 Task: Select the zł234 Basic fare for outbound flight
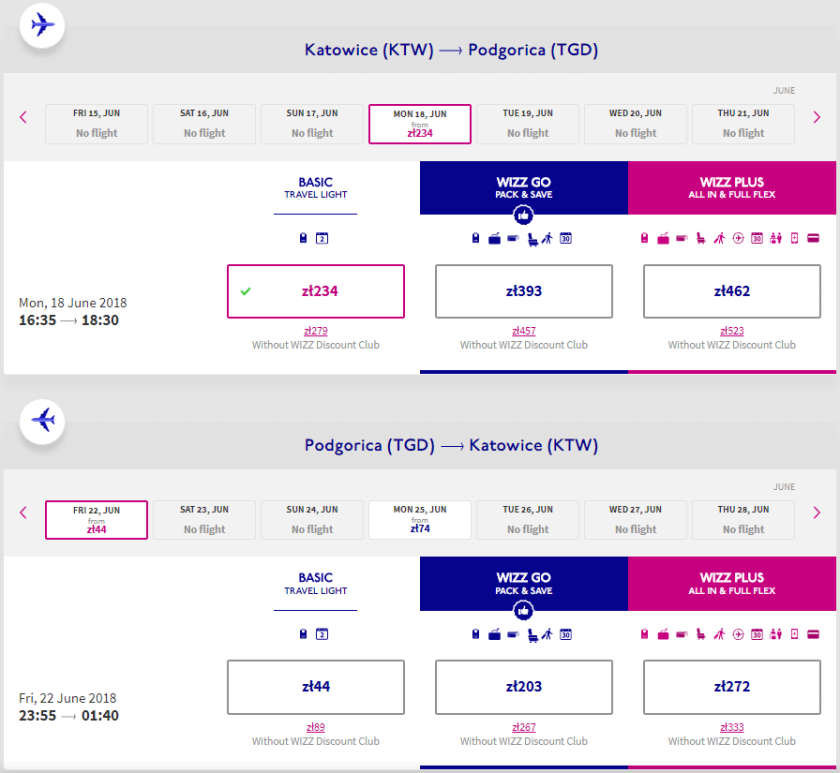pos(316,291)
